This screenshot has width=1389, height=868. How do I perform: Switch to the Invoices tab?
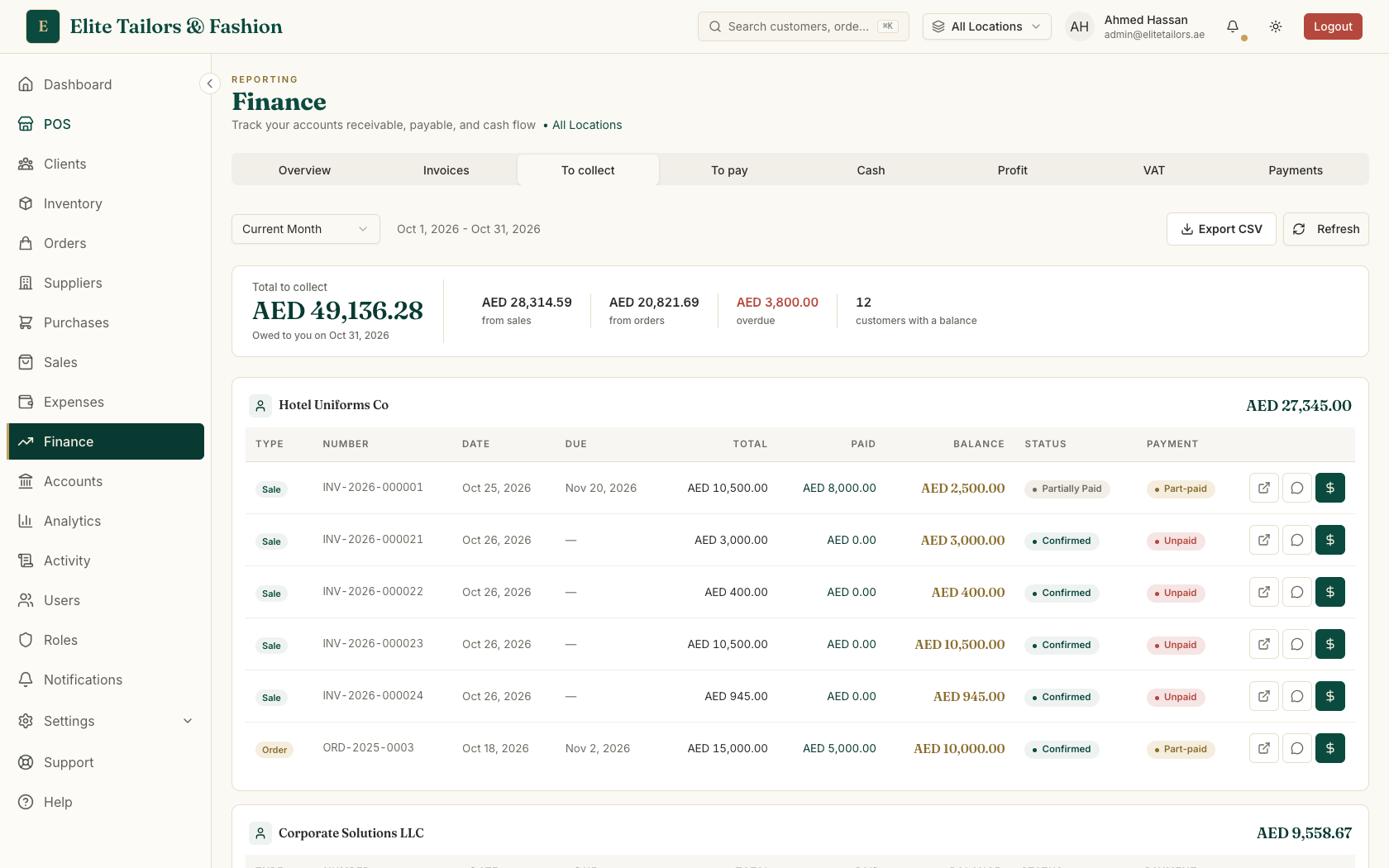[x=446, y=170]
